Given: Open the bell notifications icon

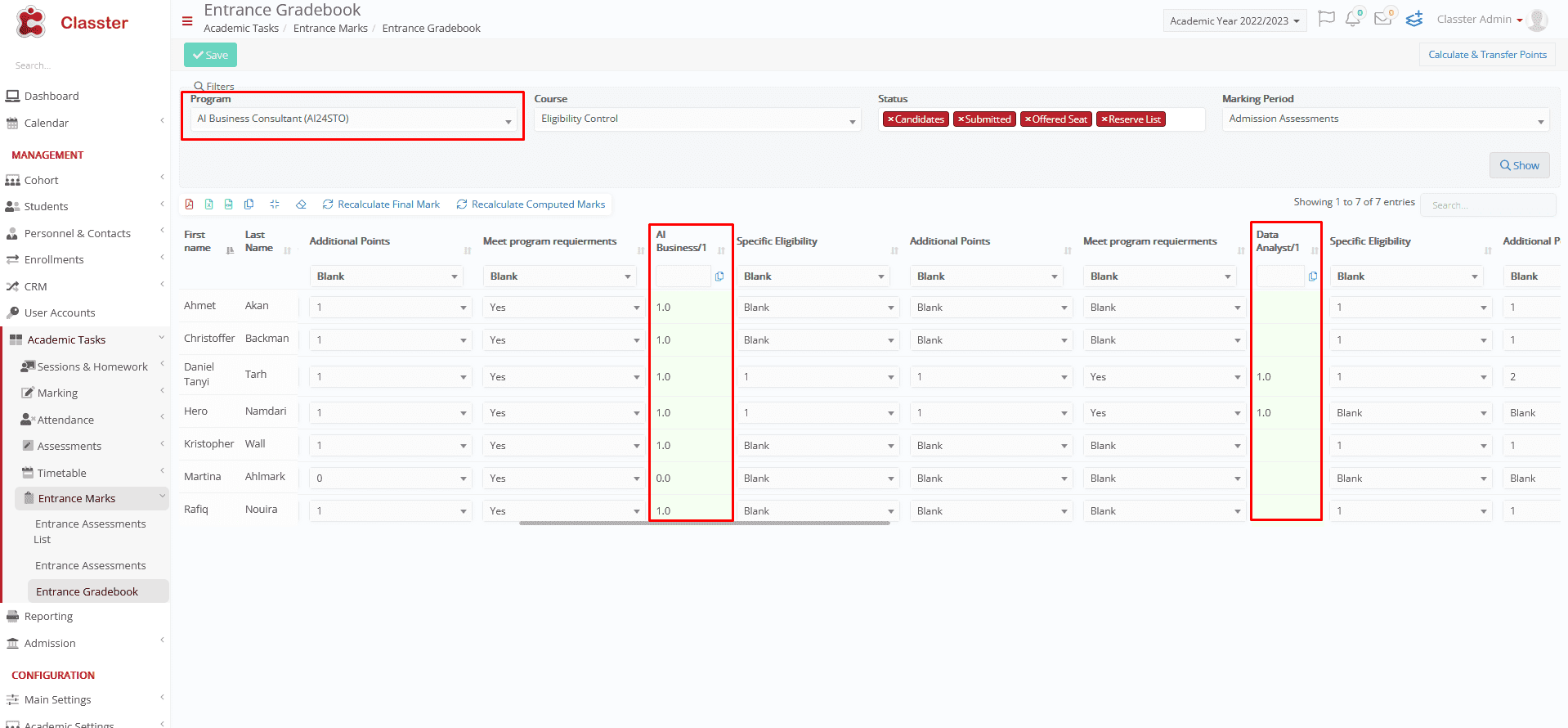Looking at the screenshot, I should click(x=1353, y=19).
